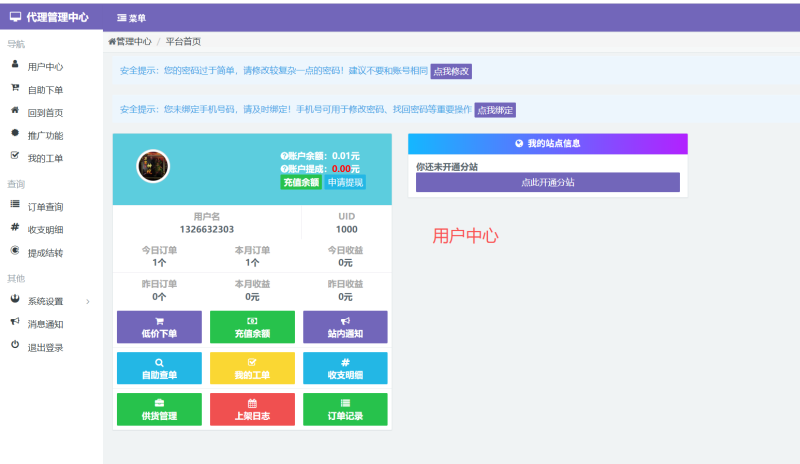Click the megaphone icon beside 消息通知

15,322
